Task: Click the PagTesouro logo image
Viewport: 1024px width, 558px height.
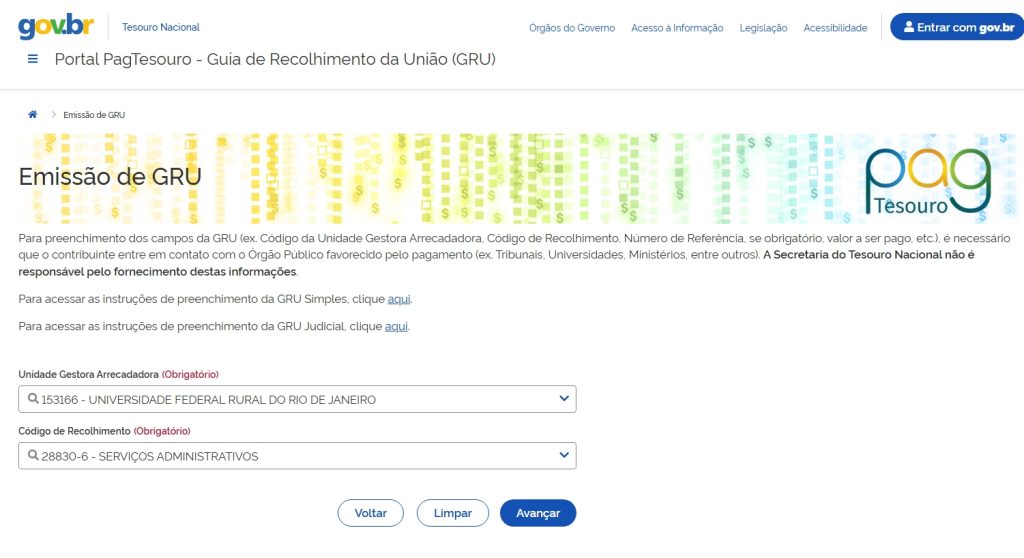Action: tap(927, 182)
